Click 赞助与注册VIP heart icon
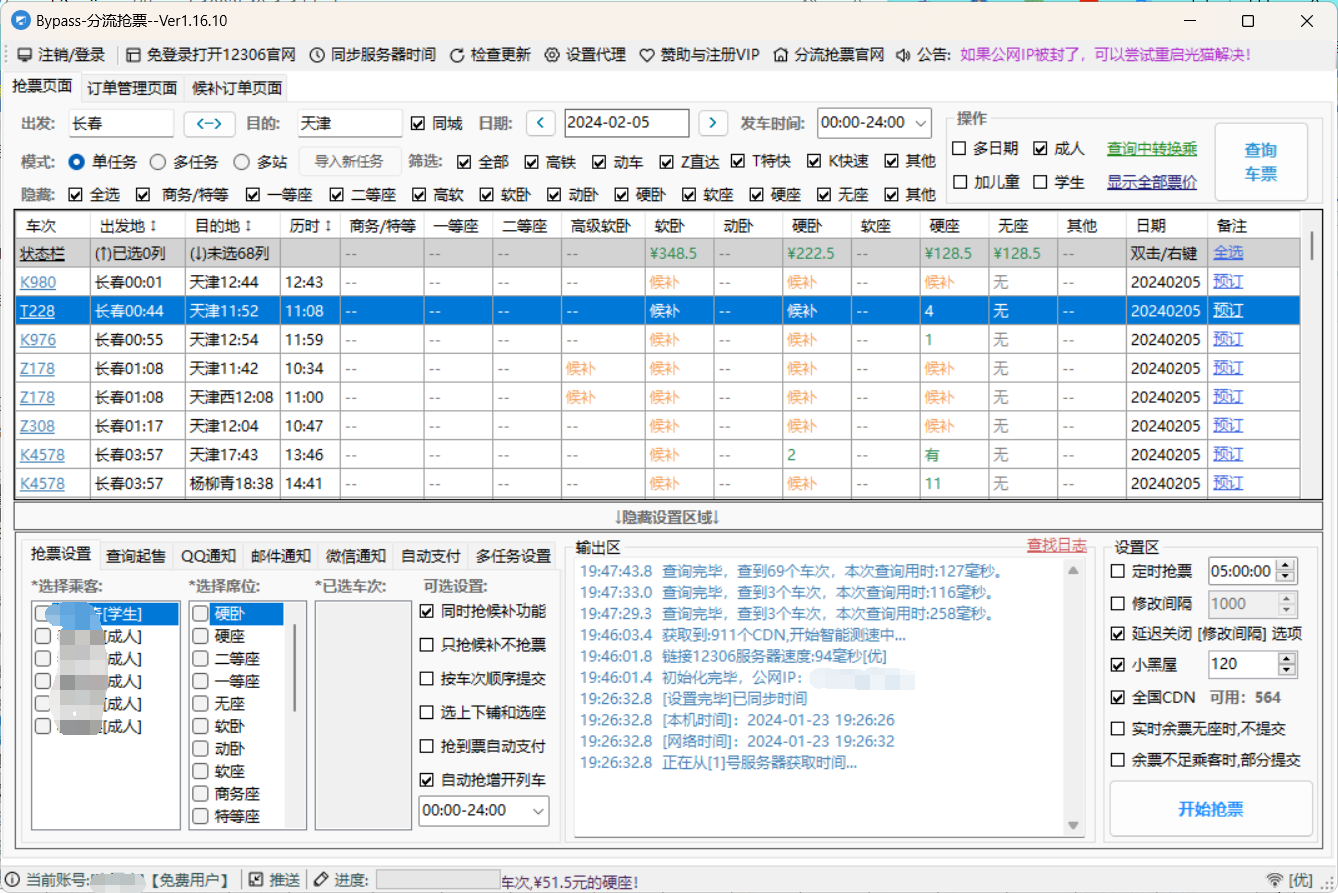This screenshot has width=1338, height=893. coord(647,55)
